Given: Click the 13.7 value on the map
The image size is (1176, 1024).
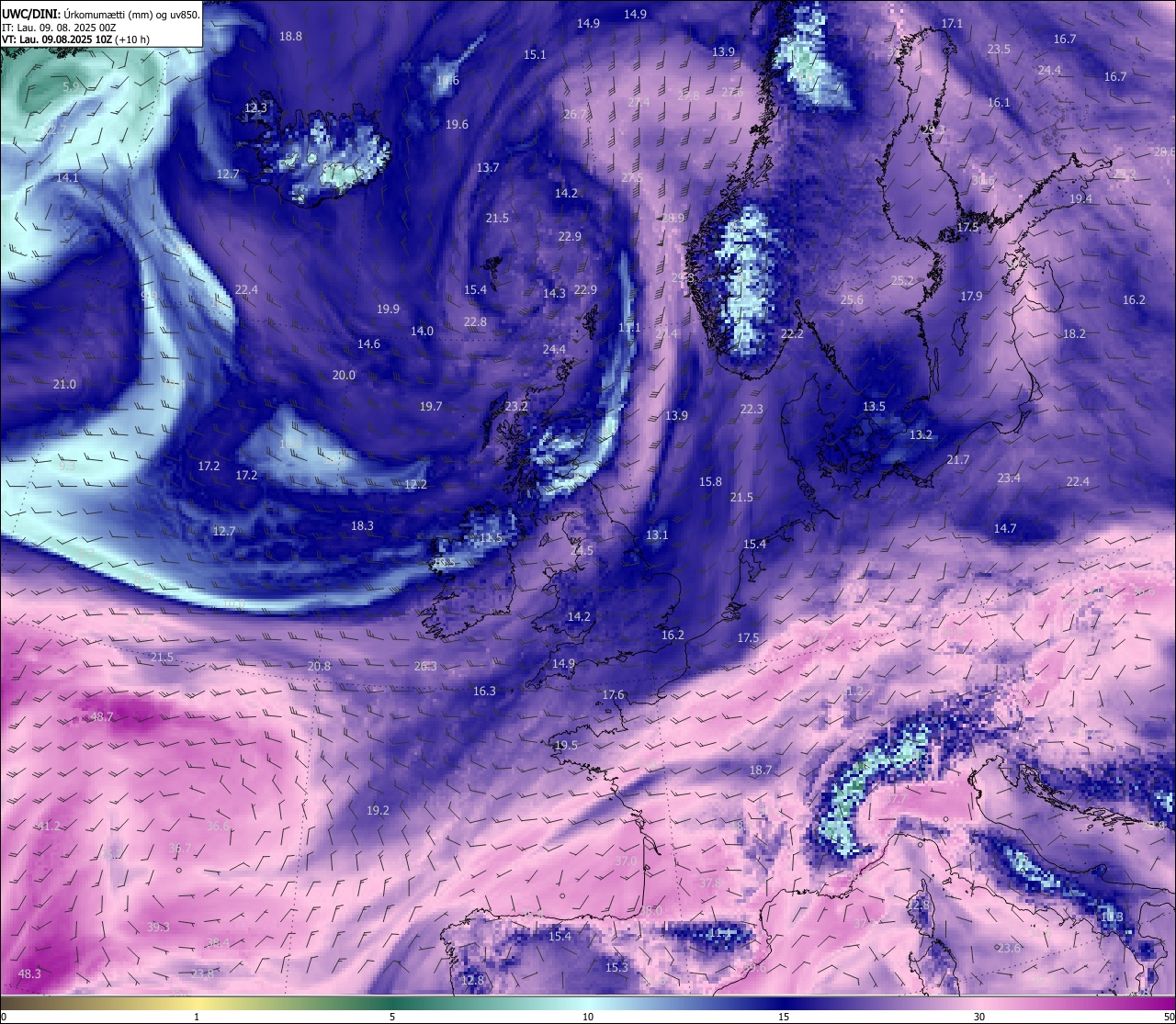Looking at the screenshot, I should pyautogui.click(x=488, y=167).
